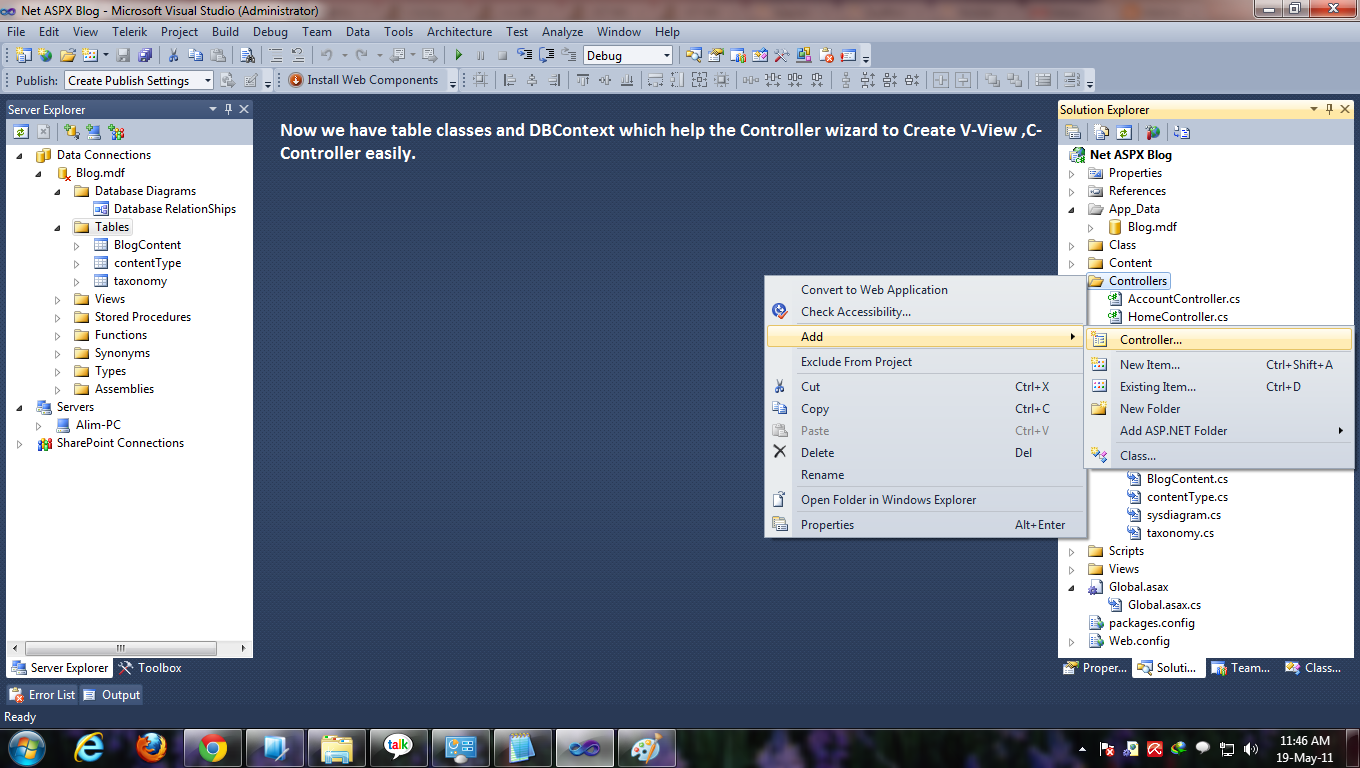The width and height of the screenshot is (1360, 768).
Task: Toggle Show All Files in Solution Explorer
Action: click(x=1102, y=132)
